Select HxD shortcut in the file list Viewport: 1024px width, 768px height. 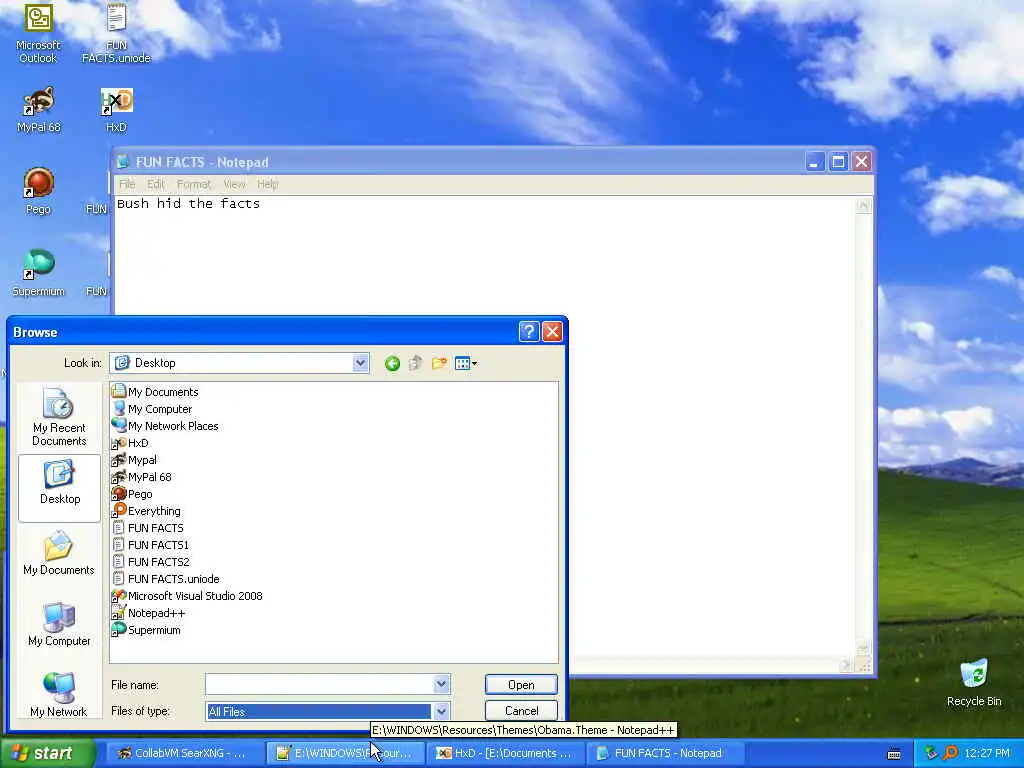tap(131, 443)
